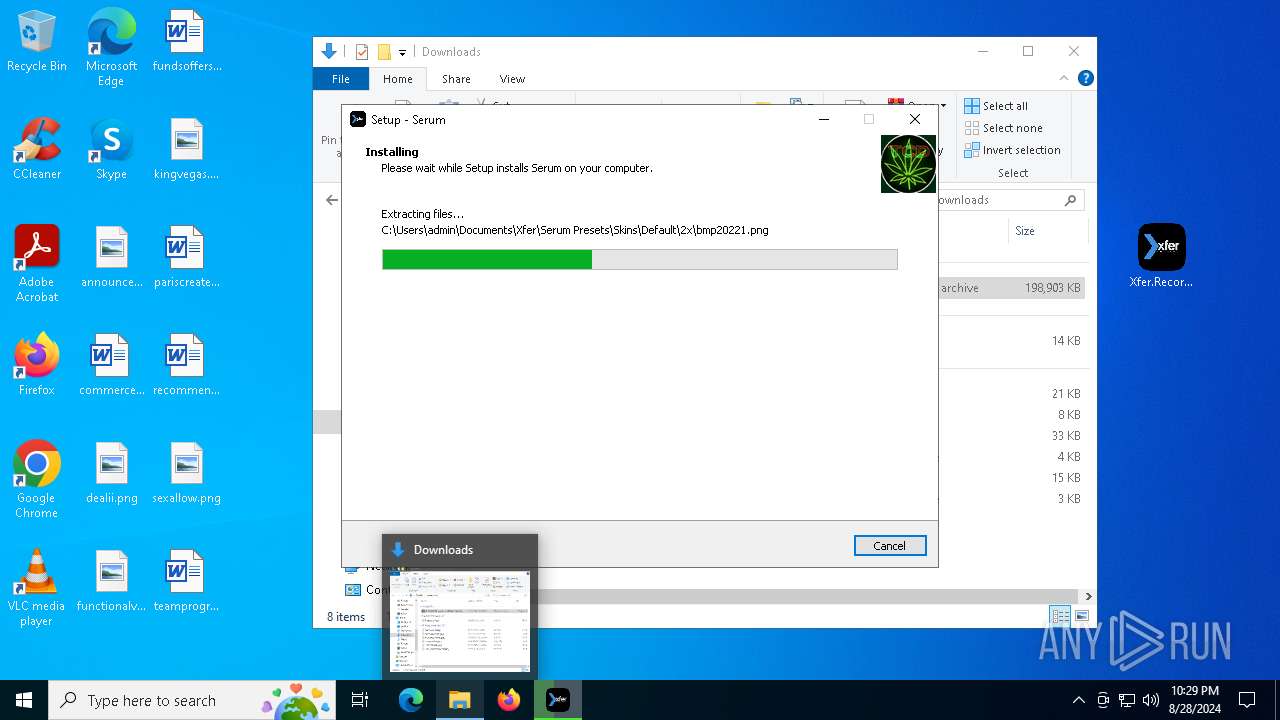Open File Explorer help icon

click(1086, 78)
